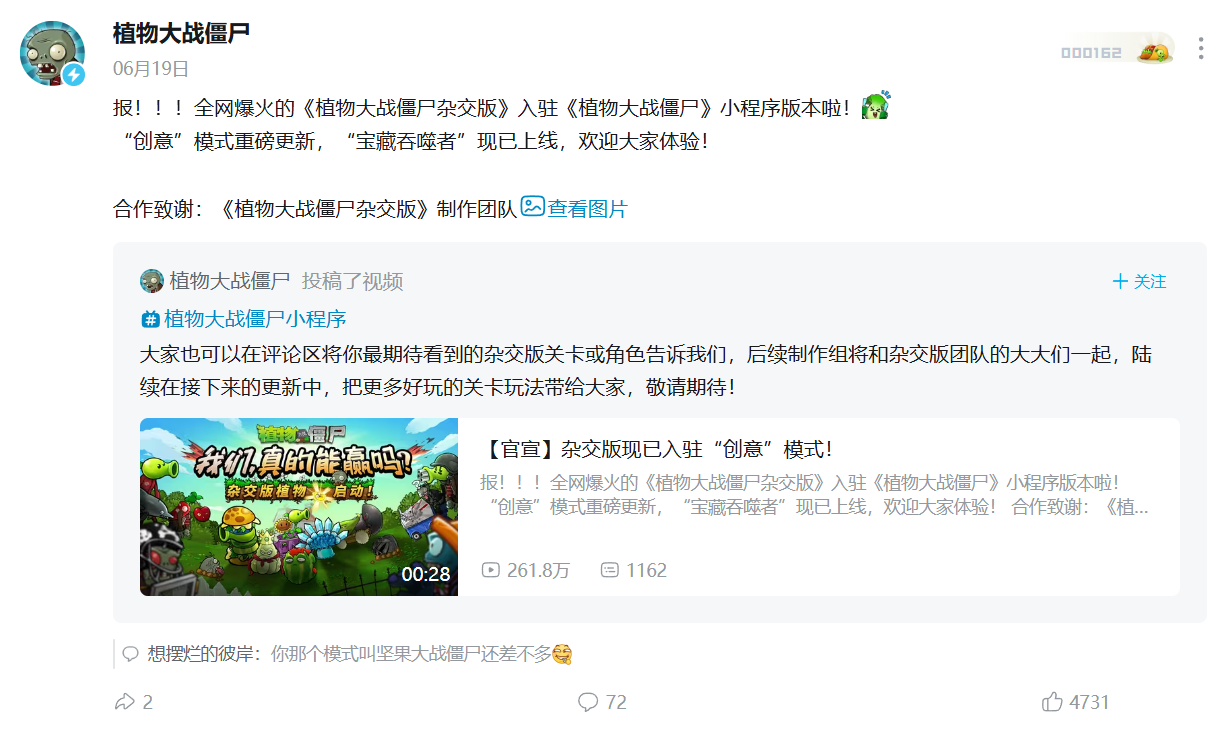Play the 00:28 video thumbnail
Viewport: 1223px width, 734px height.
(299, 507)
